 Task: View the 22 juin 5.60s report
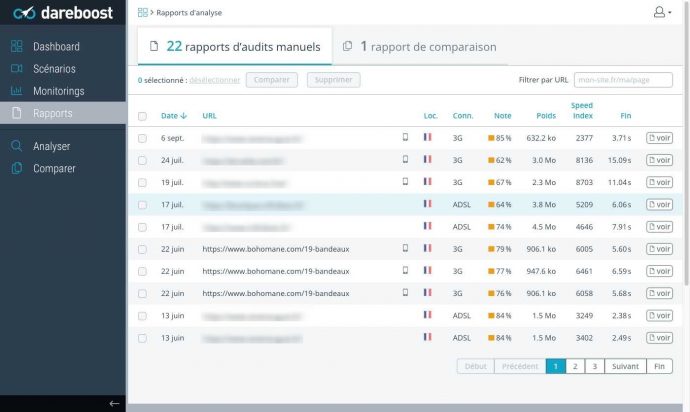(x=659, y=249)
